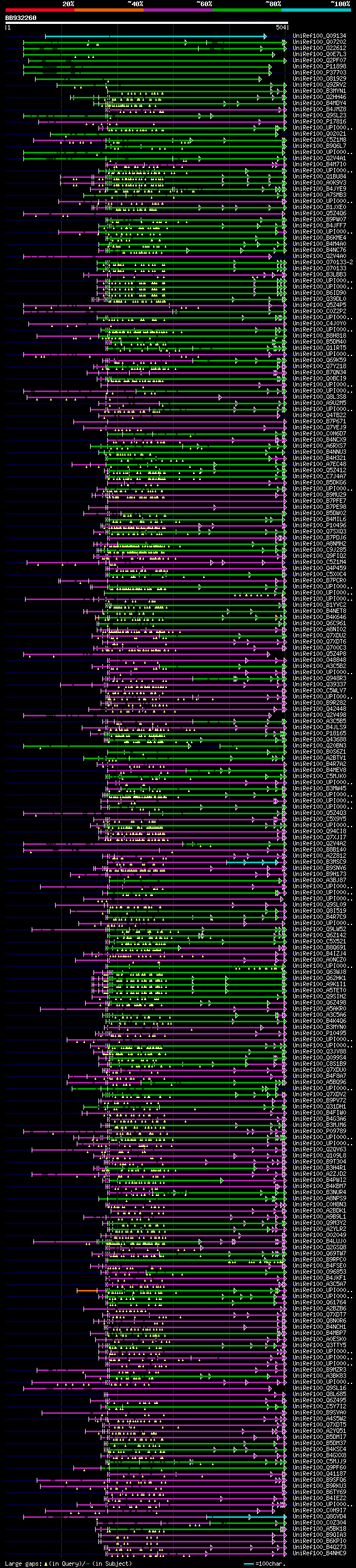Click the green ~80% identity legend segment

click(247, 10)
